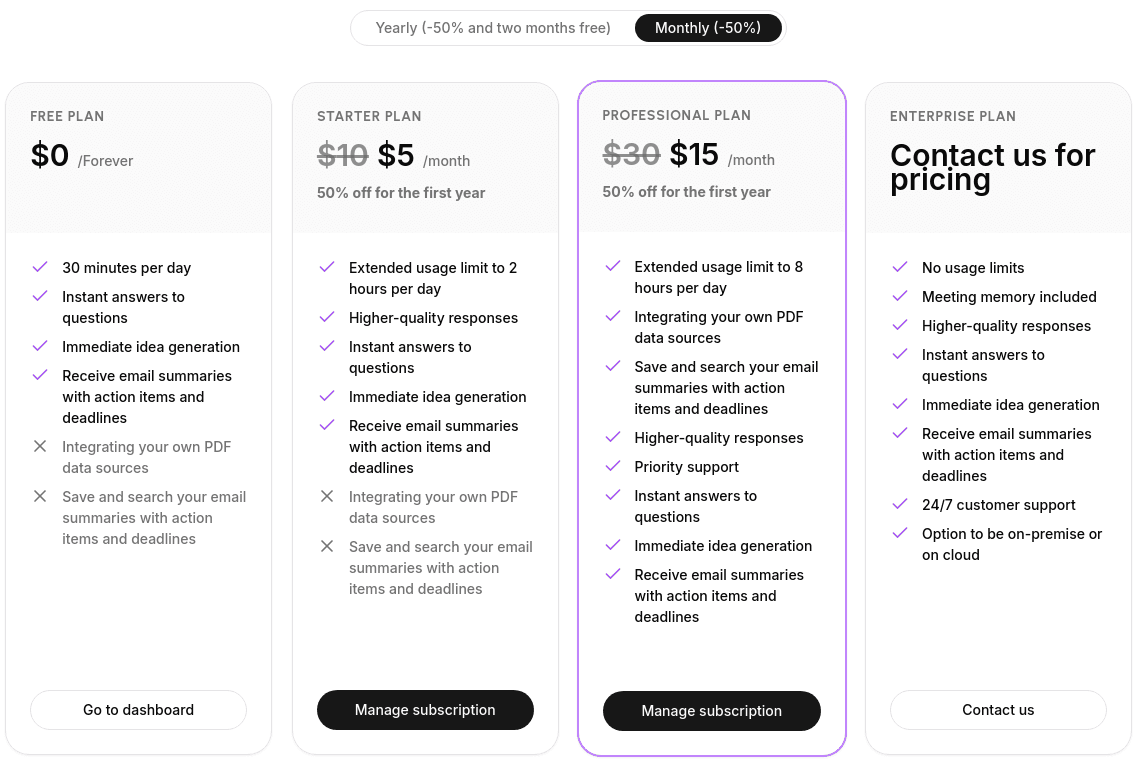
Task: Click checkmark beside 'Meeting memory included'
Action: click(900, 297)
